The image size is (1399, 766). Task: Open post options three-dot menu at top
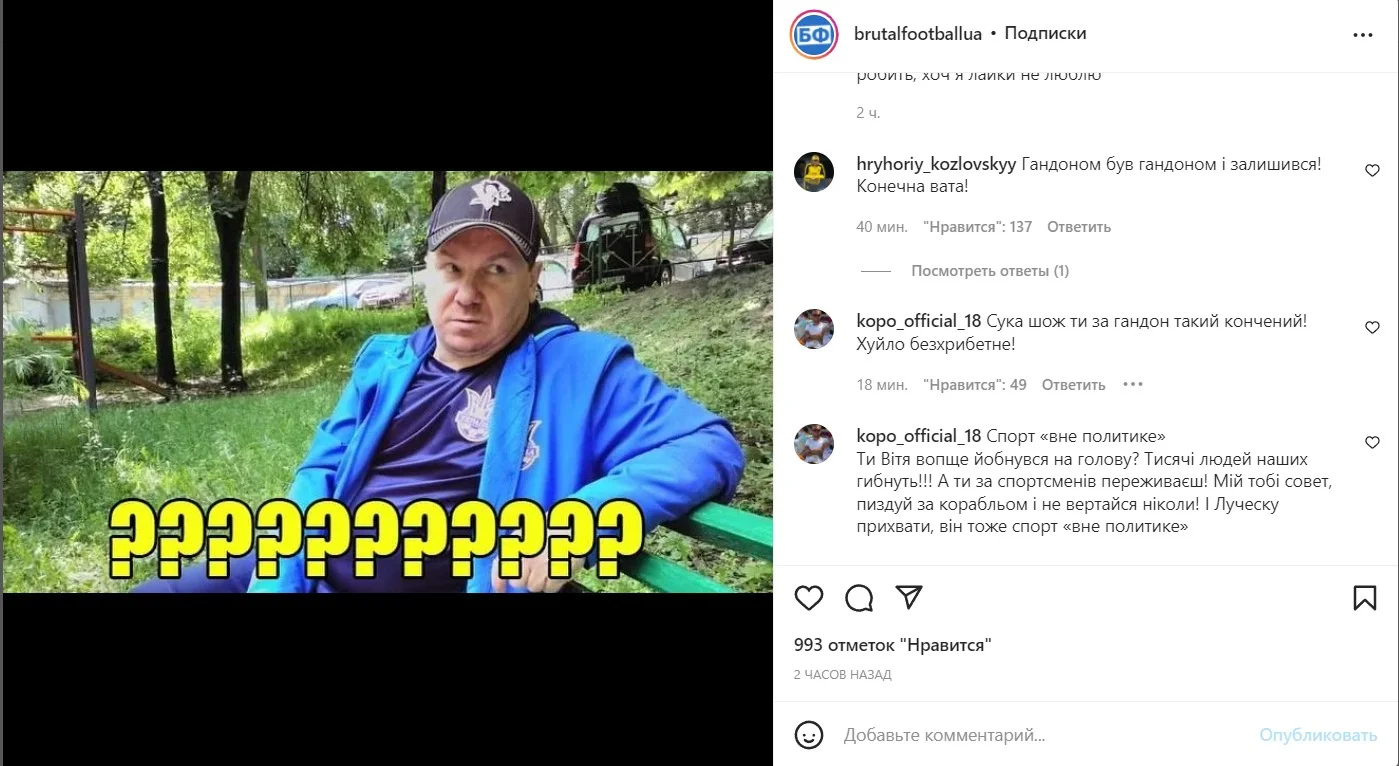(x=1363, y=35)
